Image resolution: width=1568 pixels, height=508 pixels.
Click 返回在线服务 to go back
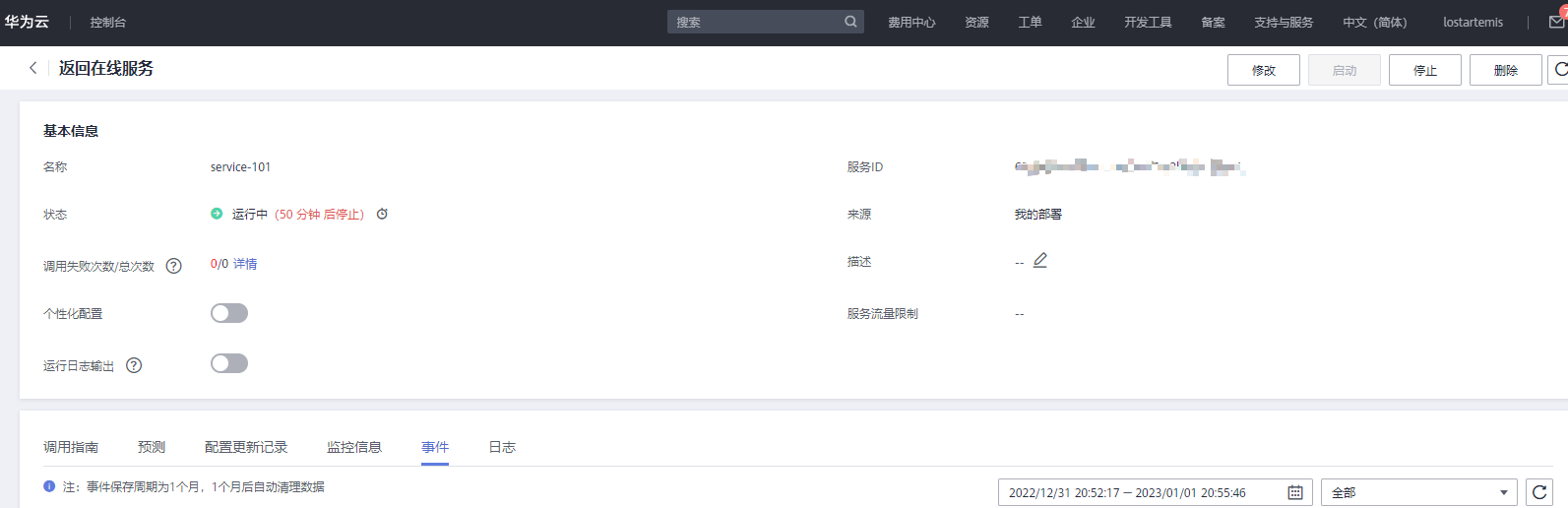tap(106, 68)
